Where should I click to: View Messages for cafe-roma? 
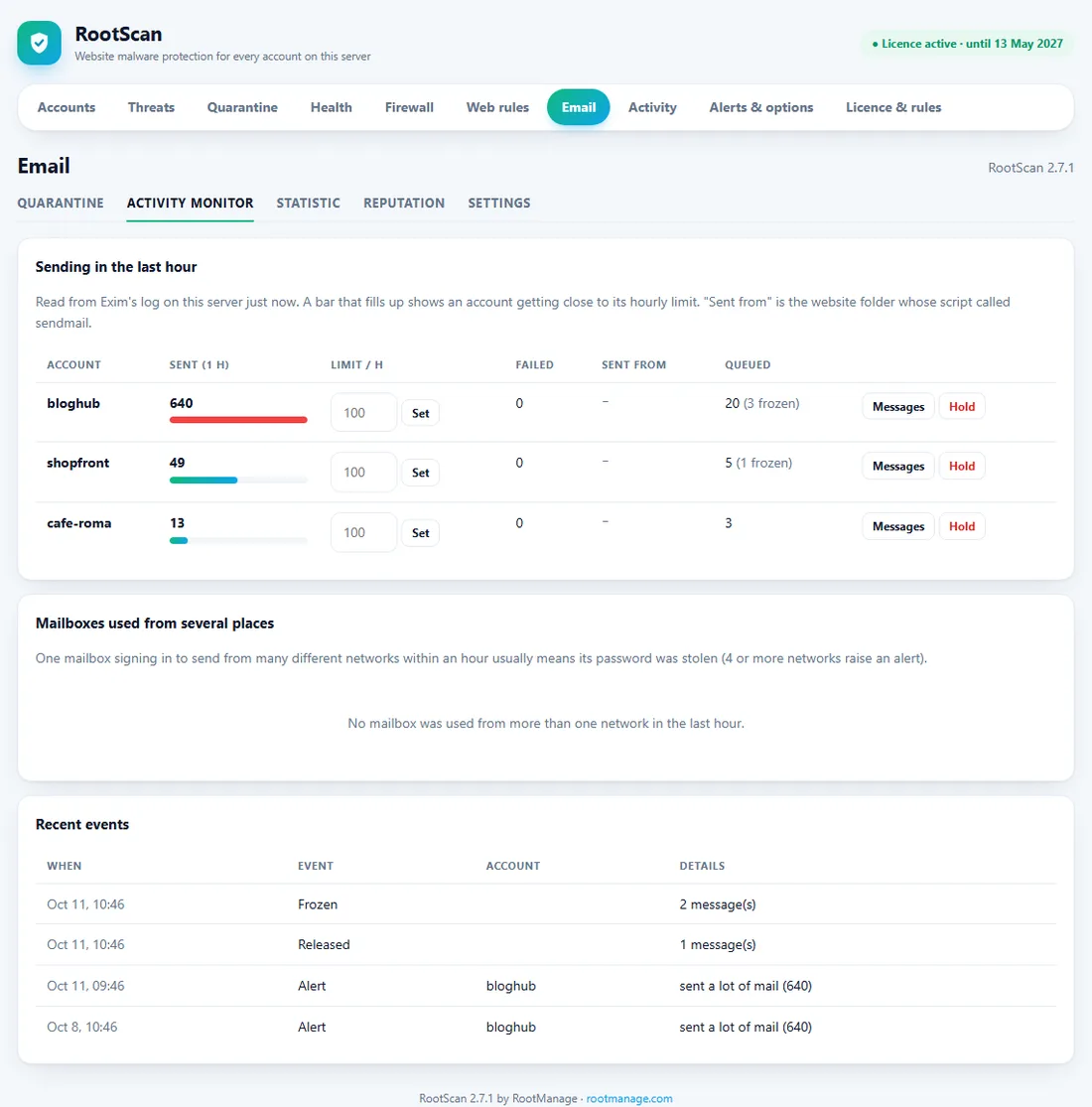pos(897,526)
